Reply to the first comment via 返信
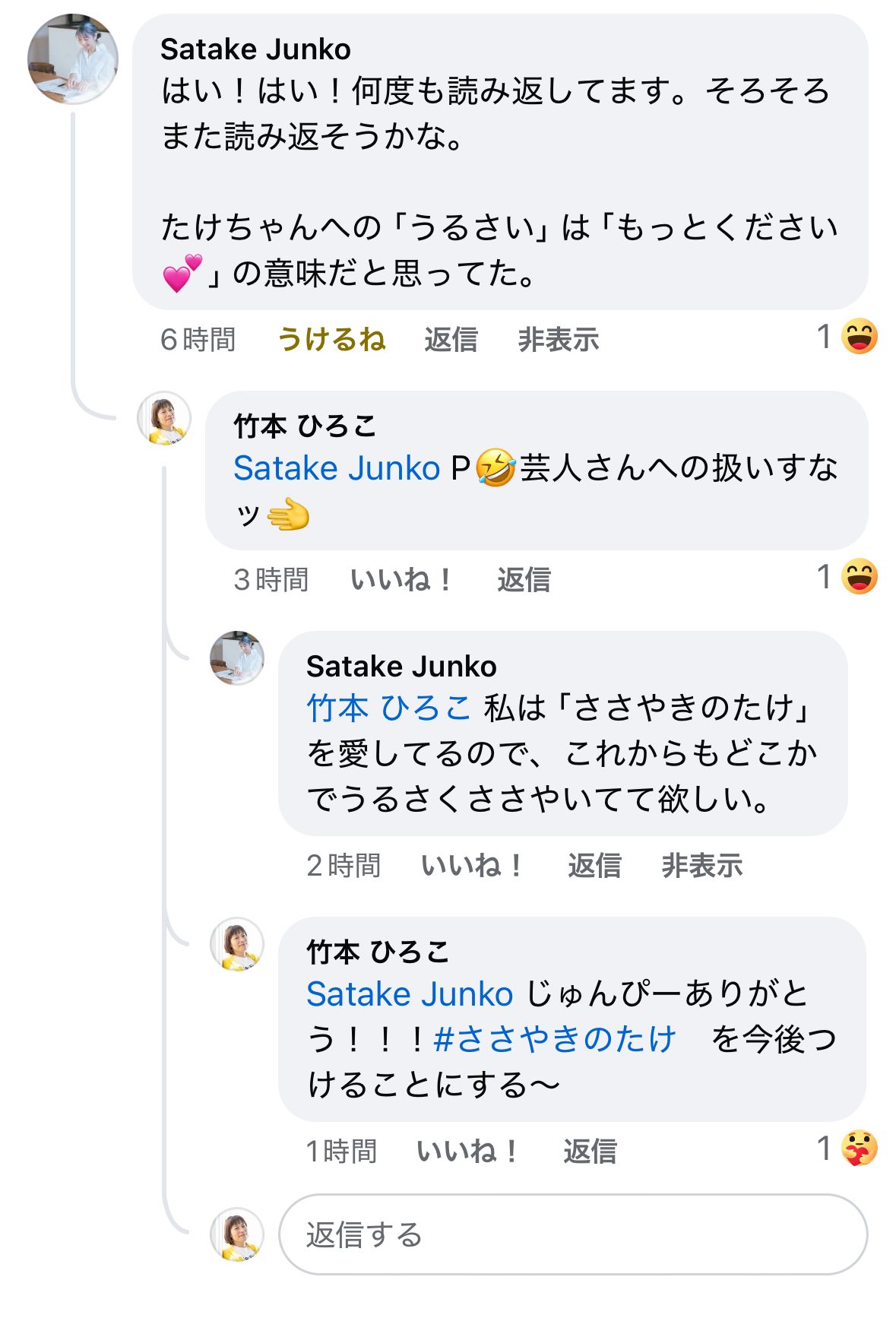The image size is (896, 1334). 451,339
